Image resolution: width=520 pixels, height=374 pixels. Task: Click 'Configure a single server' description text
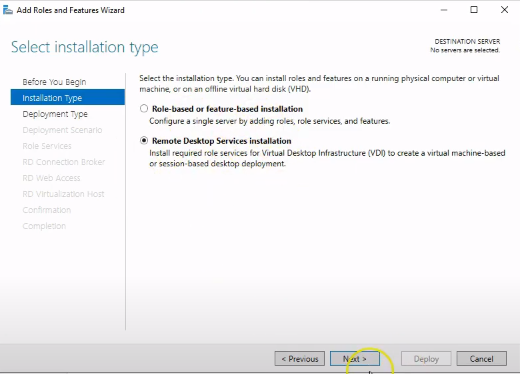[x=269, y=121]
